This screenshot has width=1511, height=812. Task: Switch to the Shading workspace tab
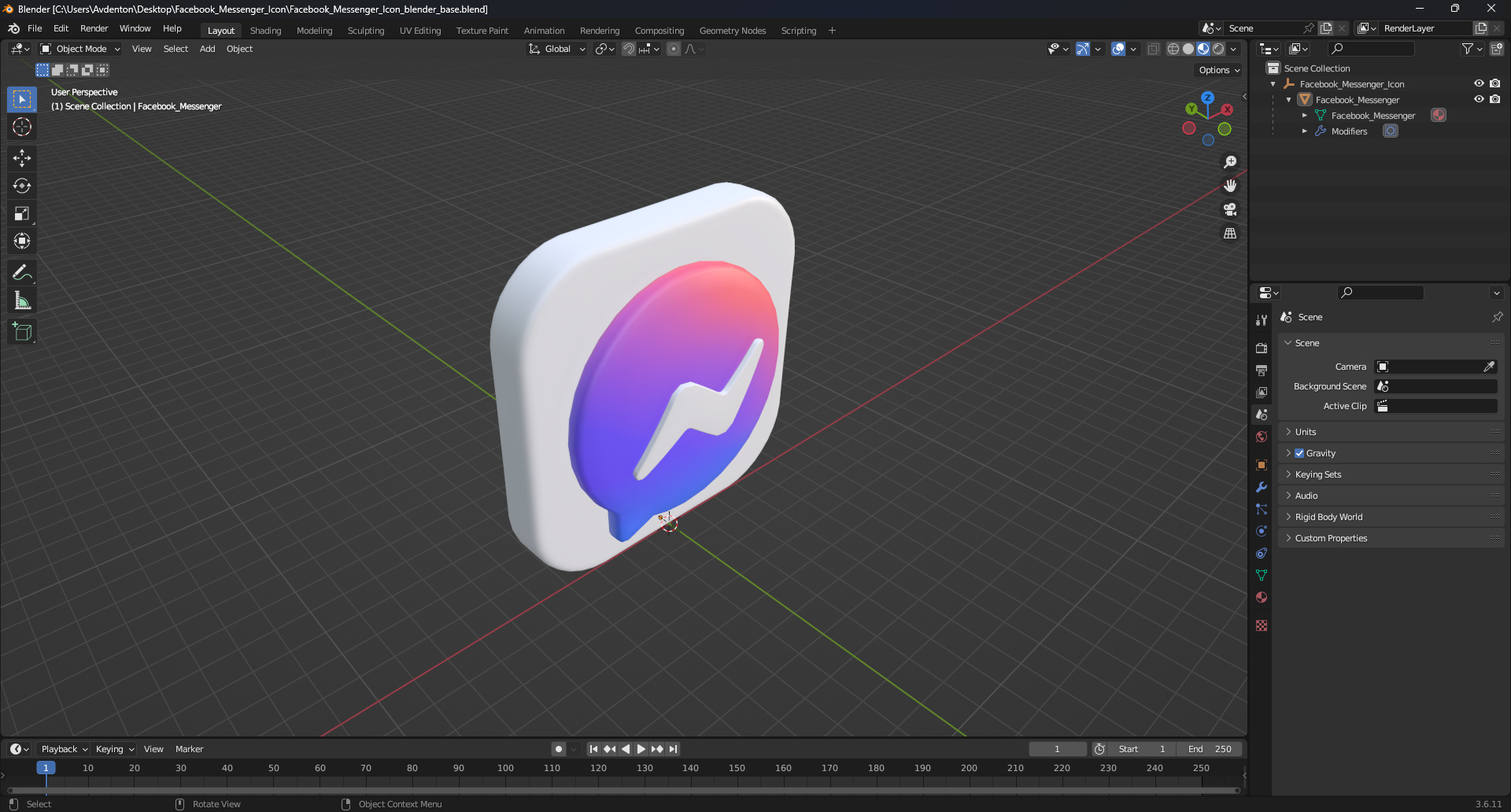pos(265,31)
